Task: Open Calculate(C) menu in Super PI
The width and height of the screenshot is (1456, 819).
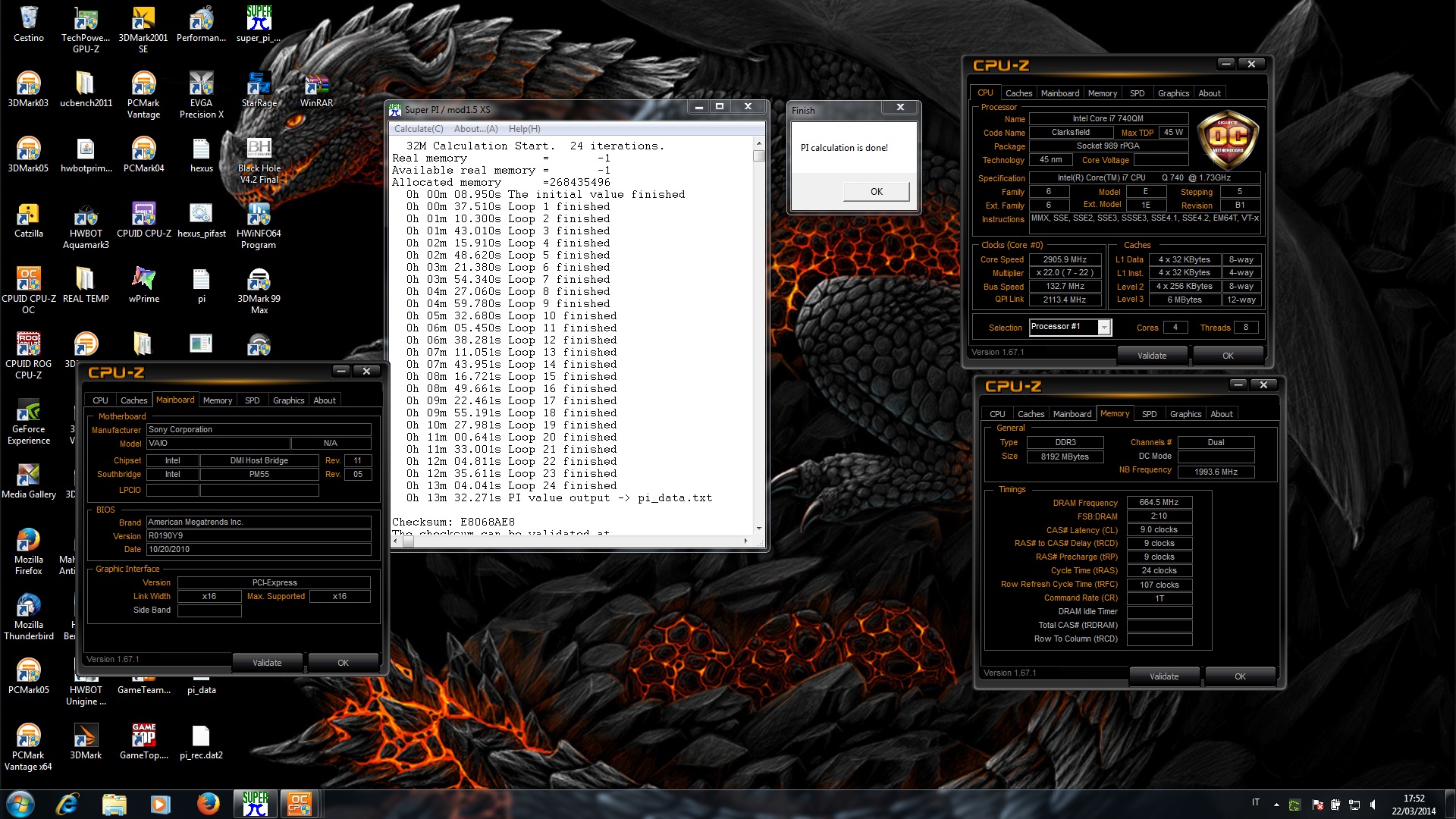Action: coord(419,129)
